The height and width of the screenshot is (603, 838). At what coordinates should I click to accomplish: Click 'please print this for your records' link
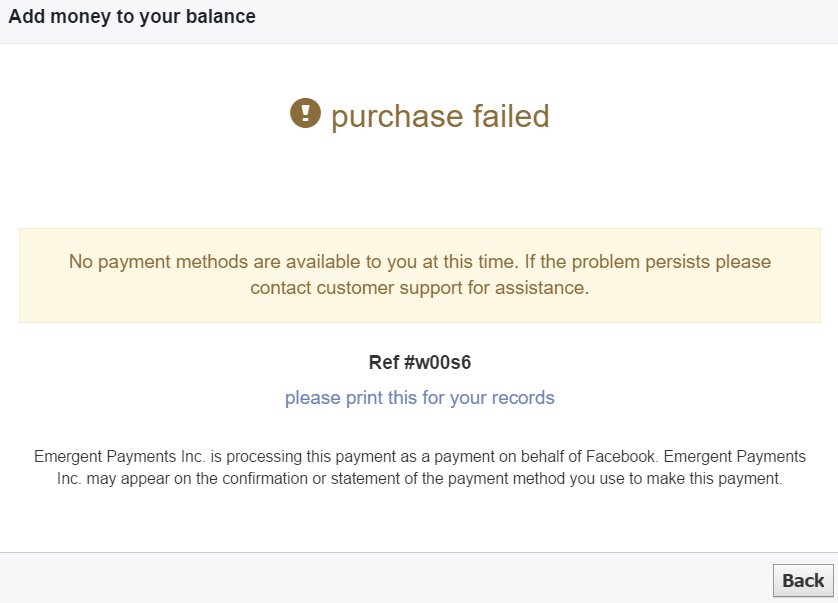point(419,398)
